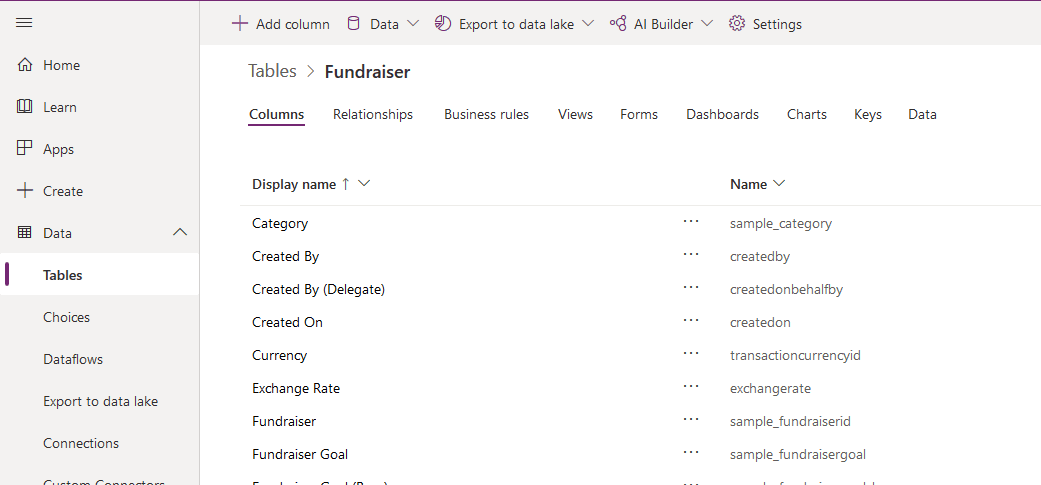Switch to the Business rules tab
1041x485 pixels.
486,115
